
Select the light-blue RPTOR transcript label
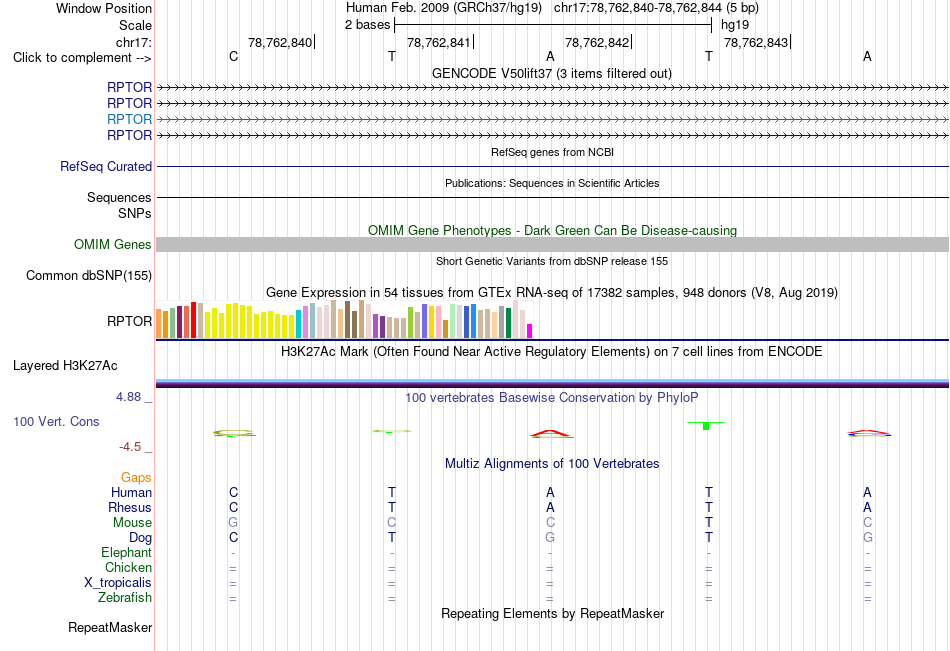tap(129, 119)
